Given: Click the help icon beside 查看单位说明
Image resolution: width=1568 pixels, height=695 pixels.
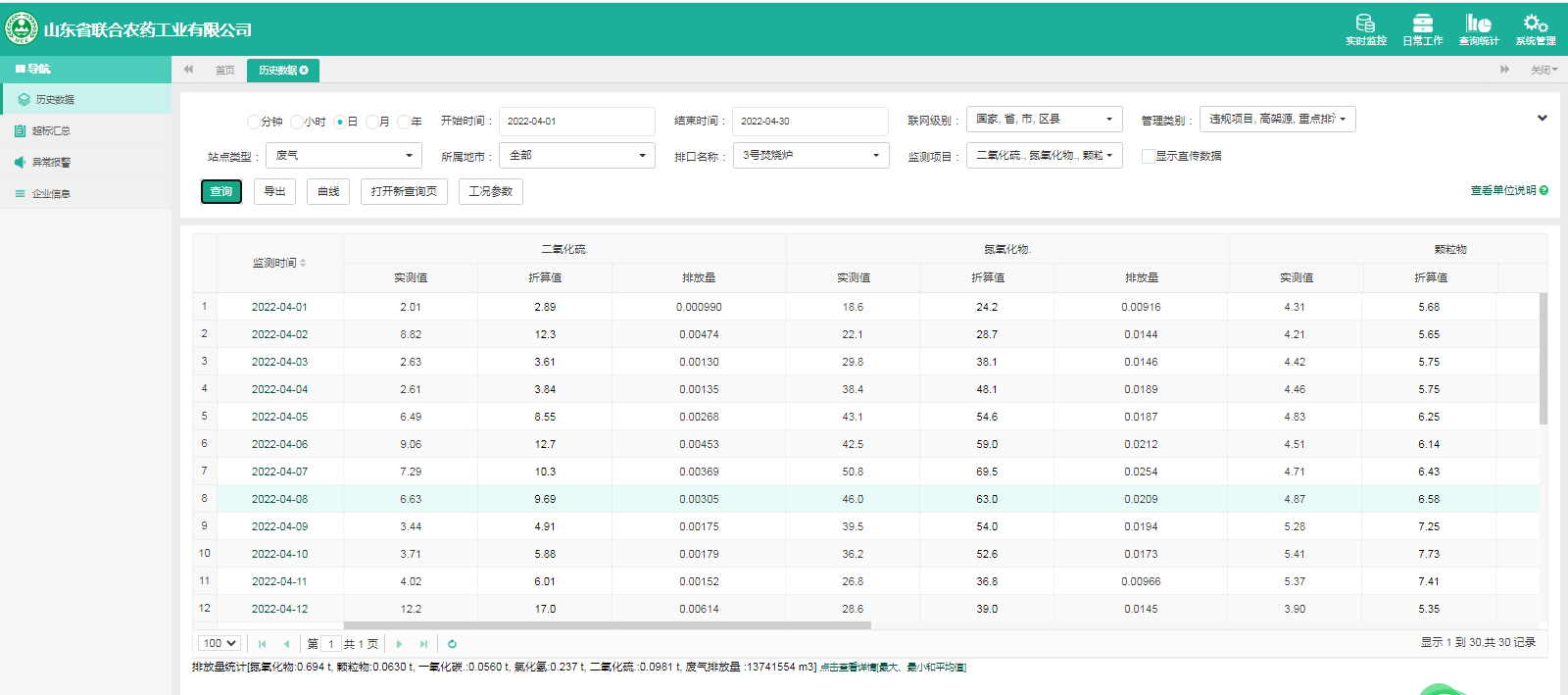Looking at the screenshot, I should (x=1543, y=190).
